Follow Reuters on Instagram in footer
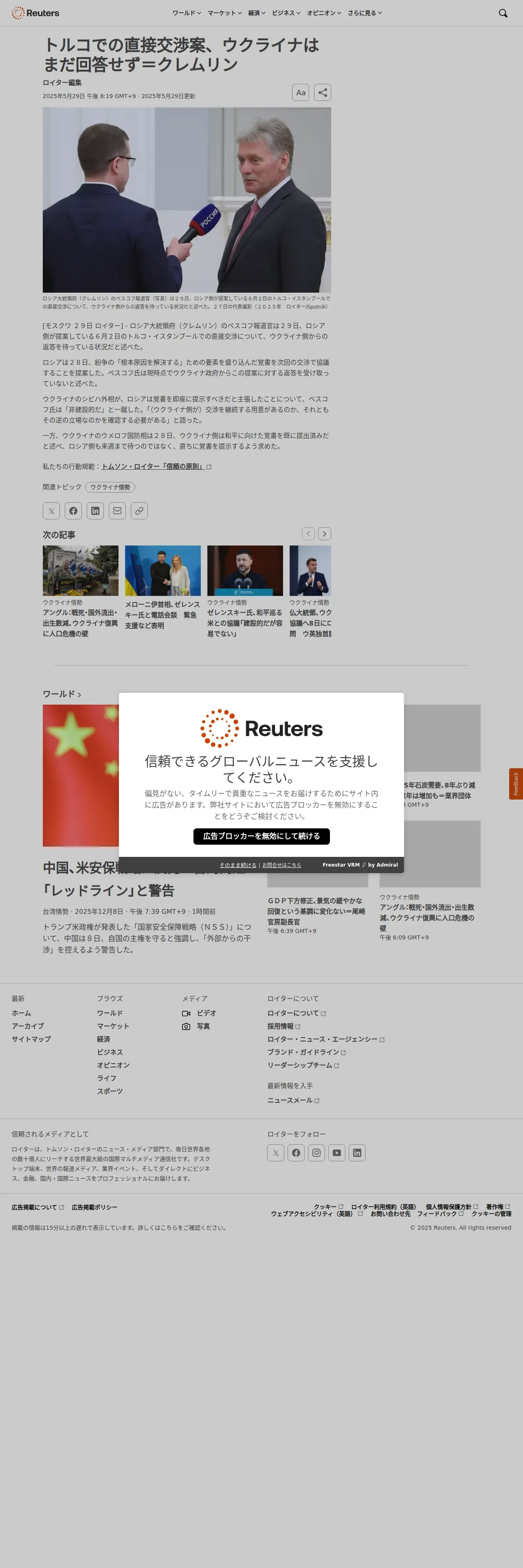Image resolution: width=523 pixels, height=1568 pixels. (x=316, y=1153)
